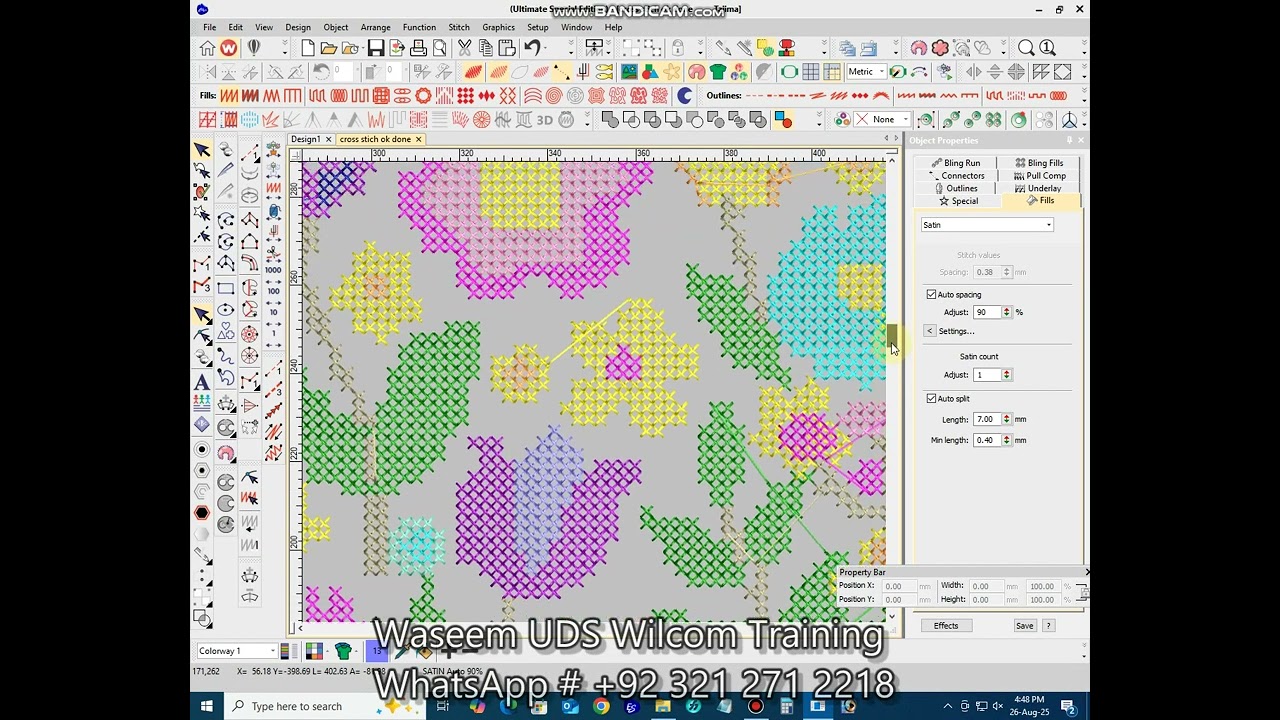Screen dimensions: 1280x720
Task: Click the Zoom magnifier icon
Action: [x=1026, y=48]
